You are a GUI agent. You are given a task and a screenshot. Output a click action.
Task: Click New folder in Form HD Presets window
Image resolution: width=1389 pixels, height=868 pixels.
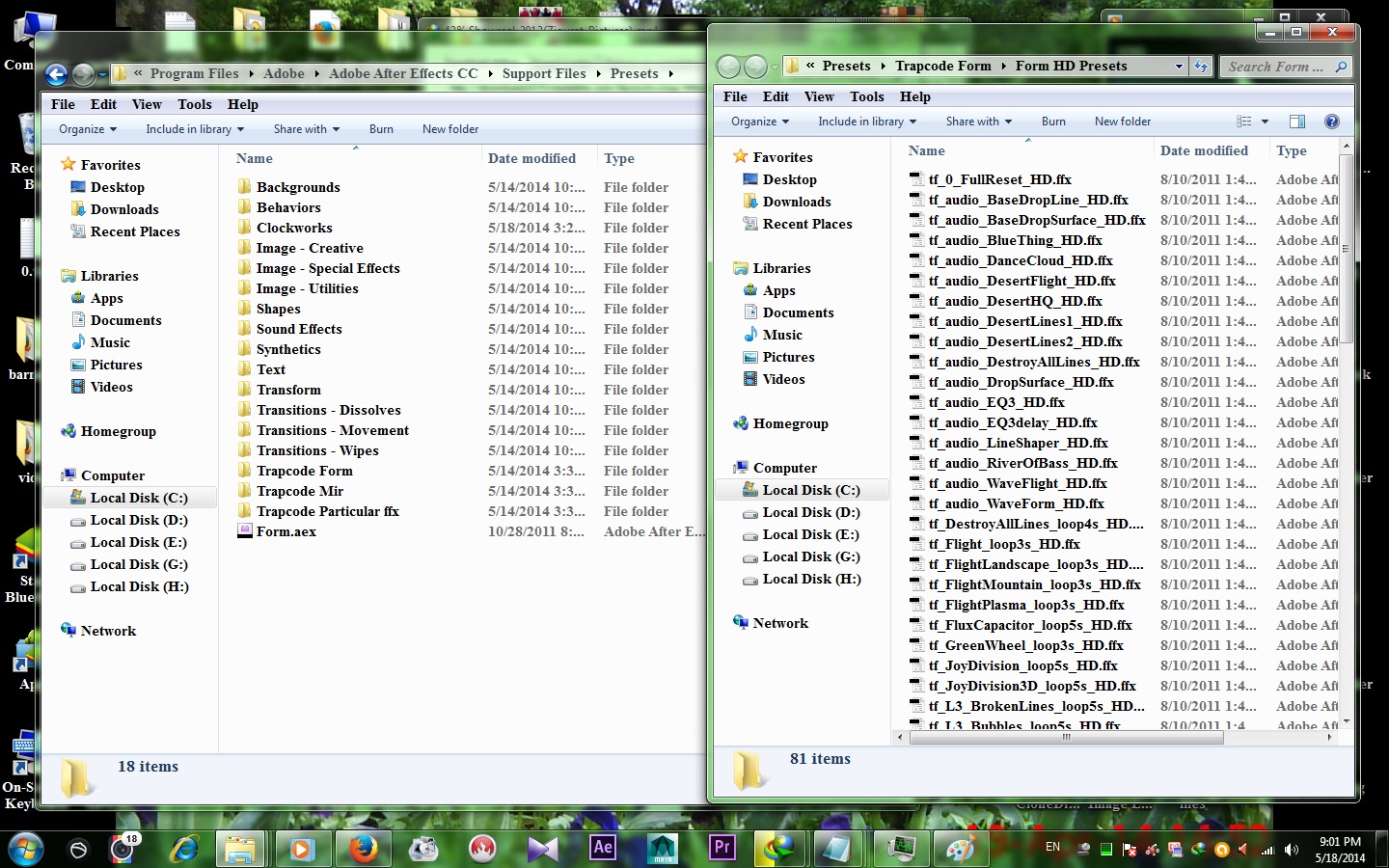tap(1123, 122)
